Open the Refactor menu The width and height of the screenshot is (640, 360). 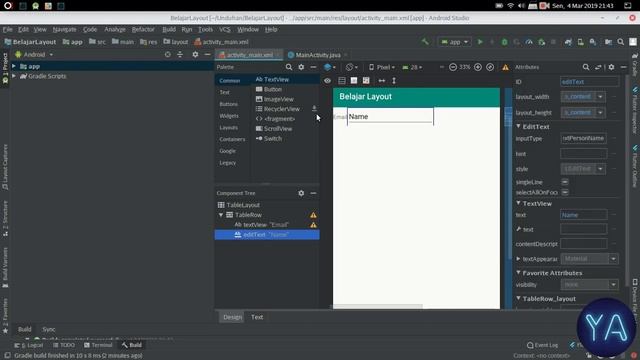[x=143, y=29]
